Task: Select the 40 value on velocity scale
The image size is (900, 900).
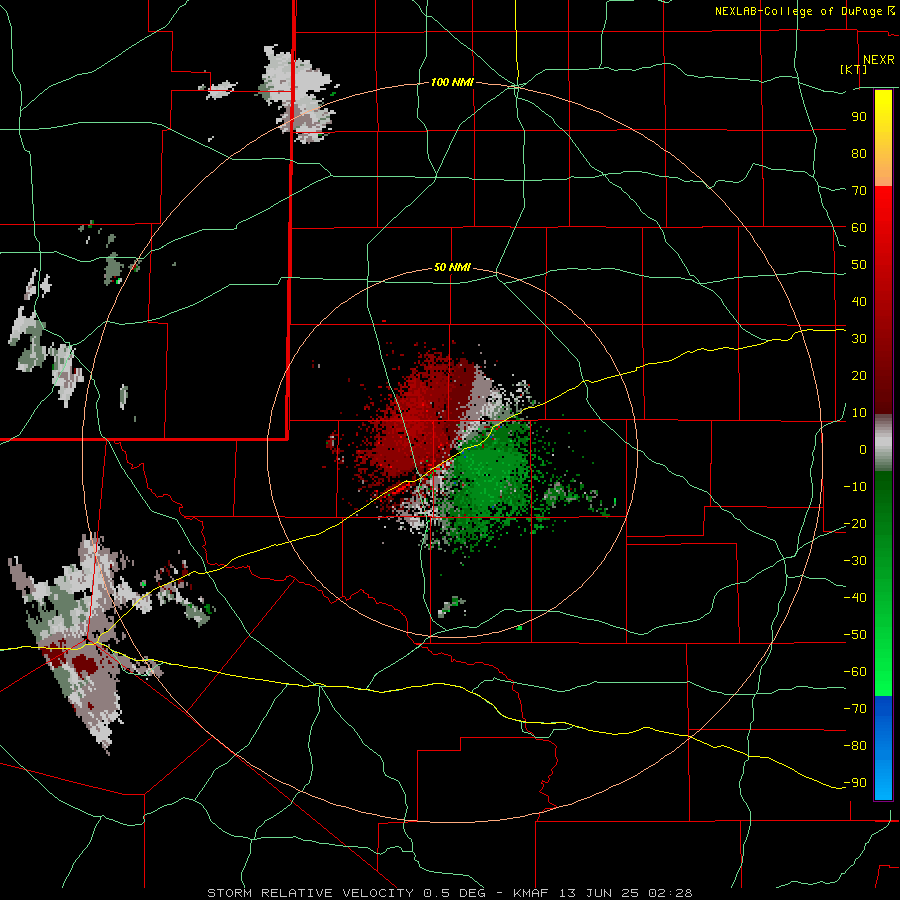Action: 859,301
